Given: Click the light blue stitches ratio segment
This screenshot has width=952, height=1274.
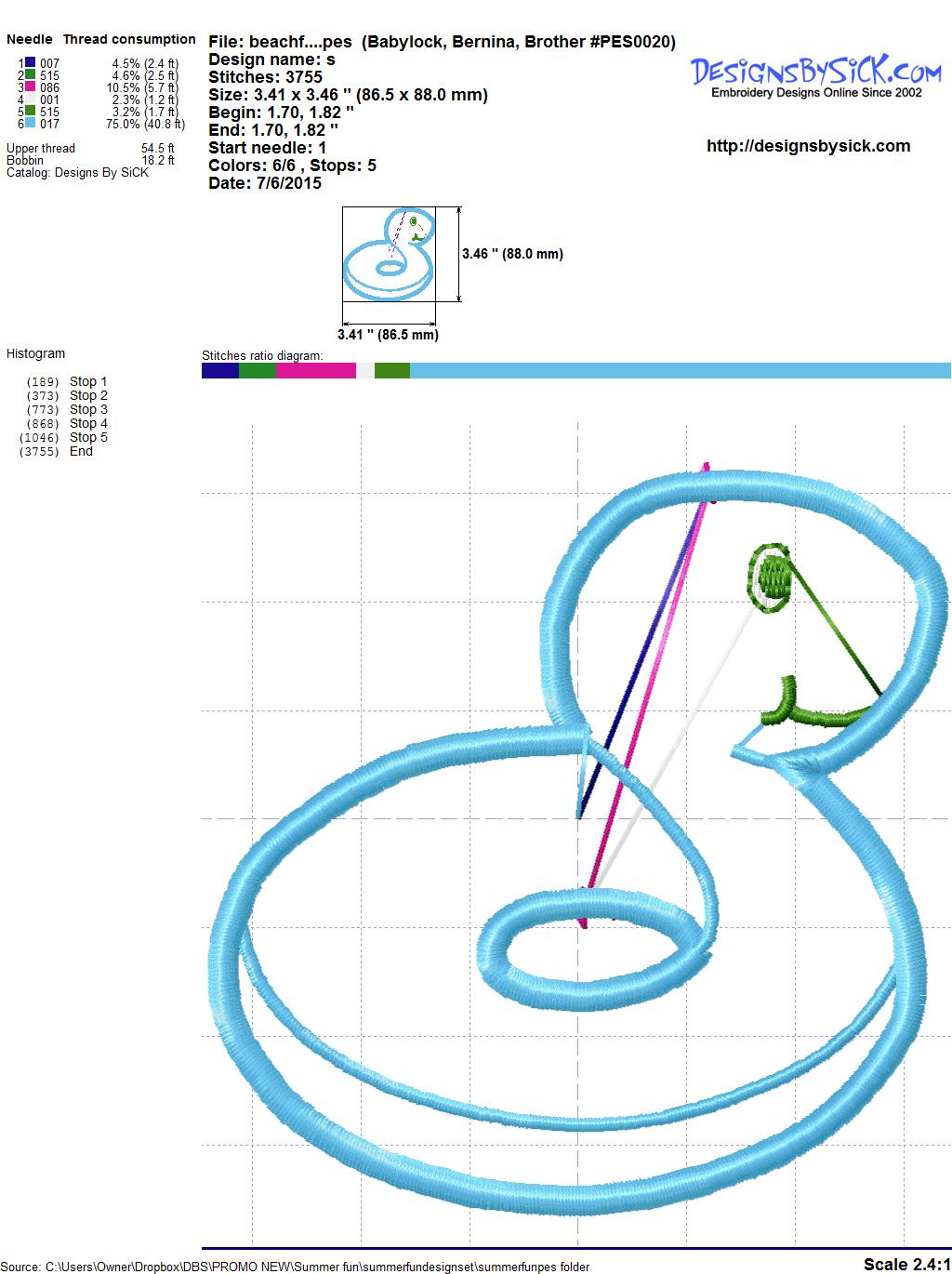Looking at the screenshot, I should click(679, 370).
